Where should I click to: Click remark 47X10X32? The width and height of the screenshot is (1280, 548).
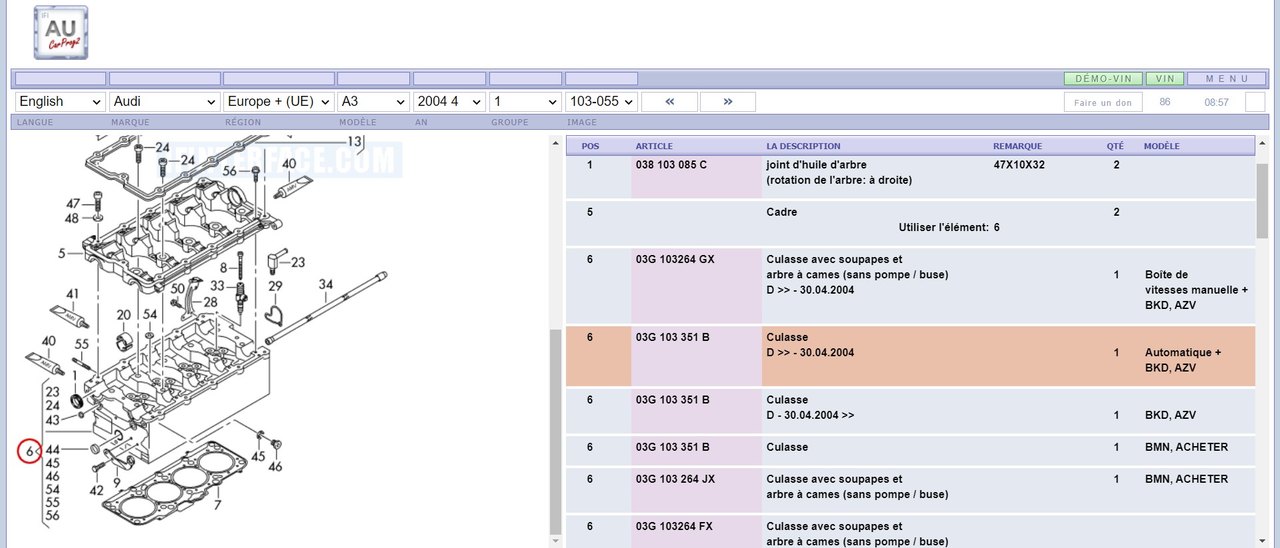pos(1019,165)
